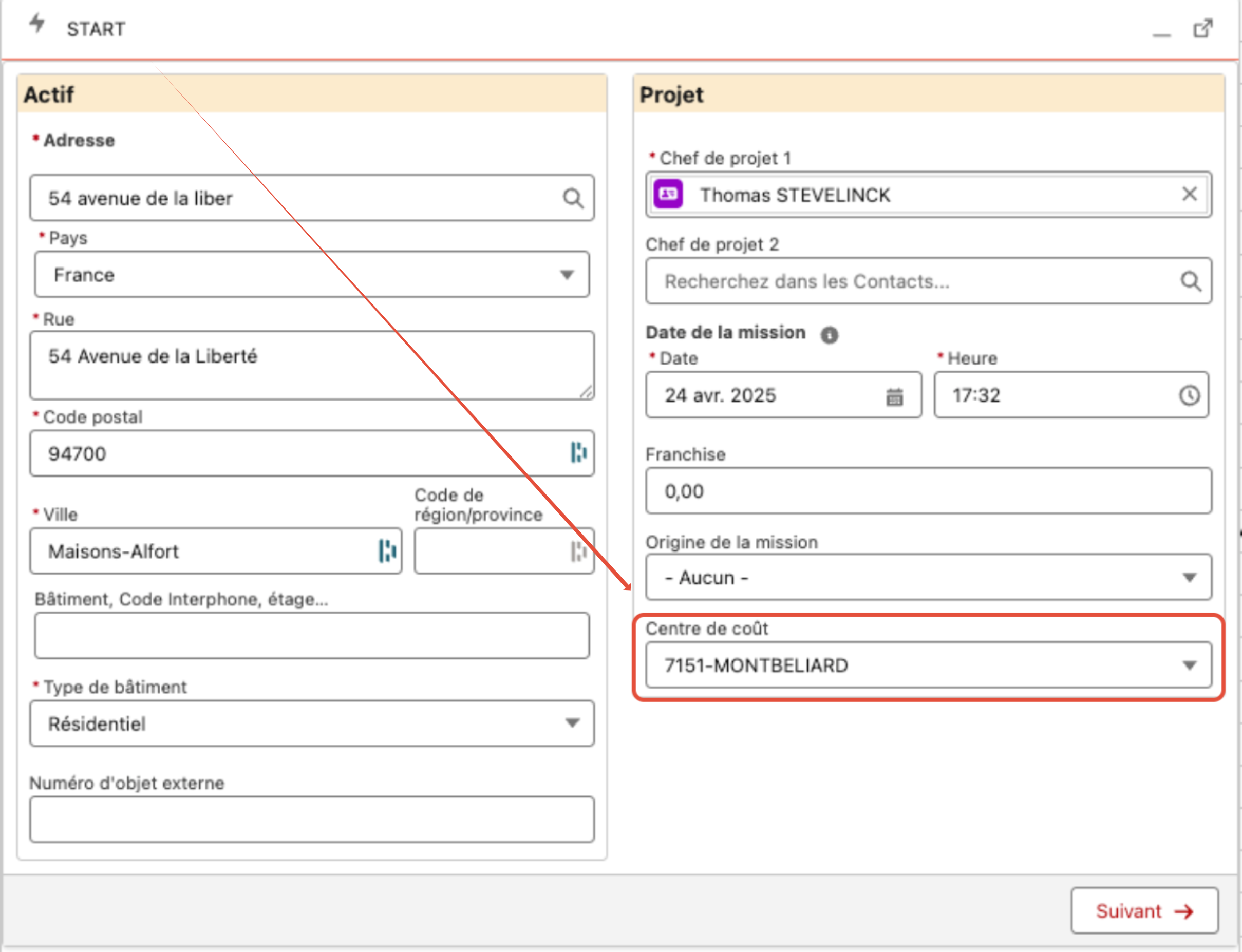
Task: Click the Projet section header
Action: [929, 93]
